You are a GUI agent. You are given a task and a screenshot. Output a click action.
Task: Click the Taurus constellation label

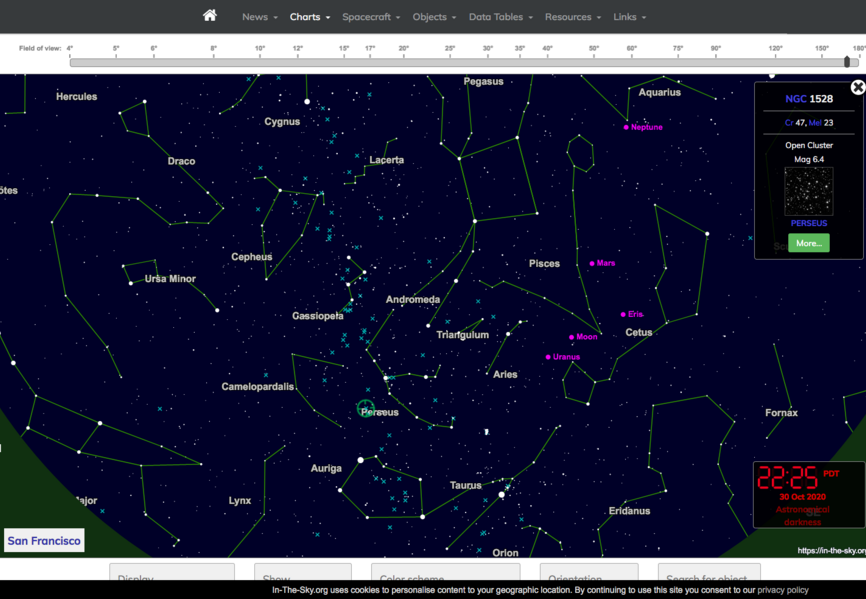tap(466, 485)
